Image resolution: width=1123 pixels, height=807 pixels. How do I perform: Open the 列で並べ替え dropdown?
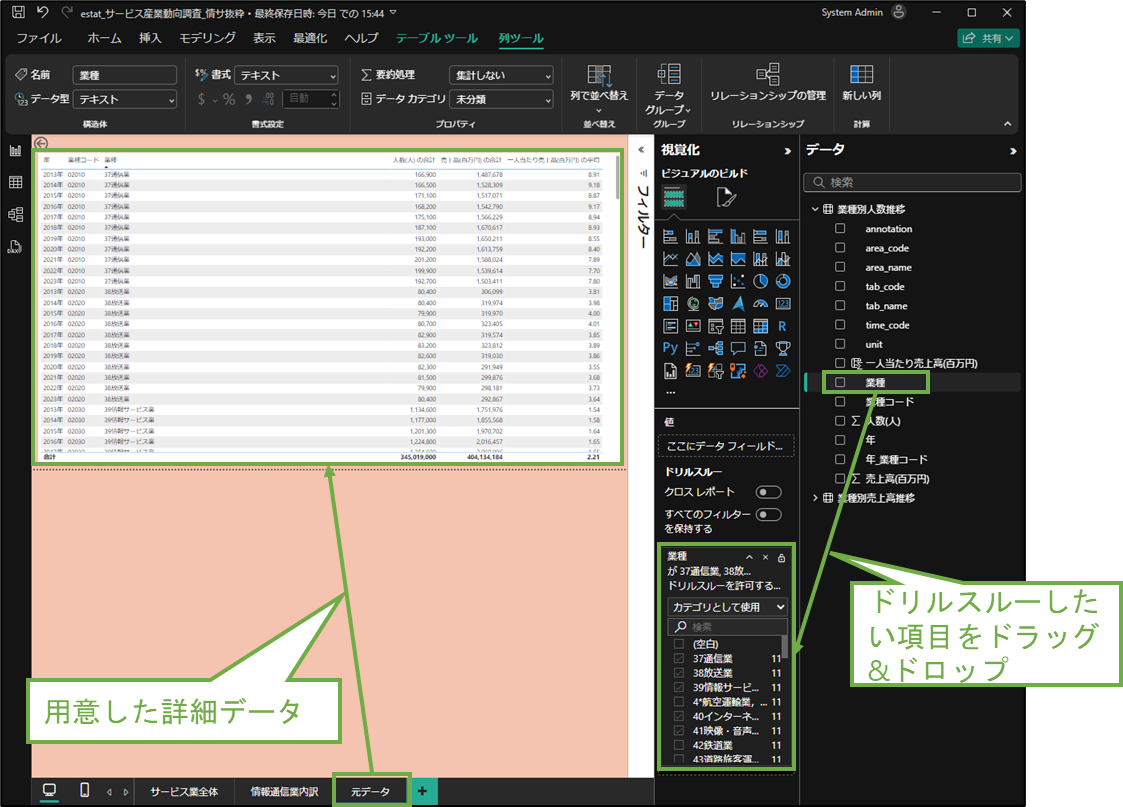click(x=599, y=89)
